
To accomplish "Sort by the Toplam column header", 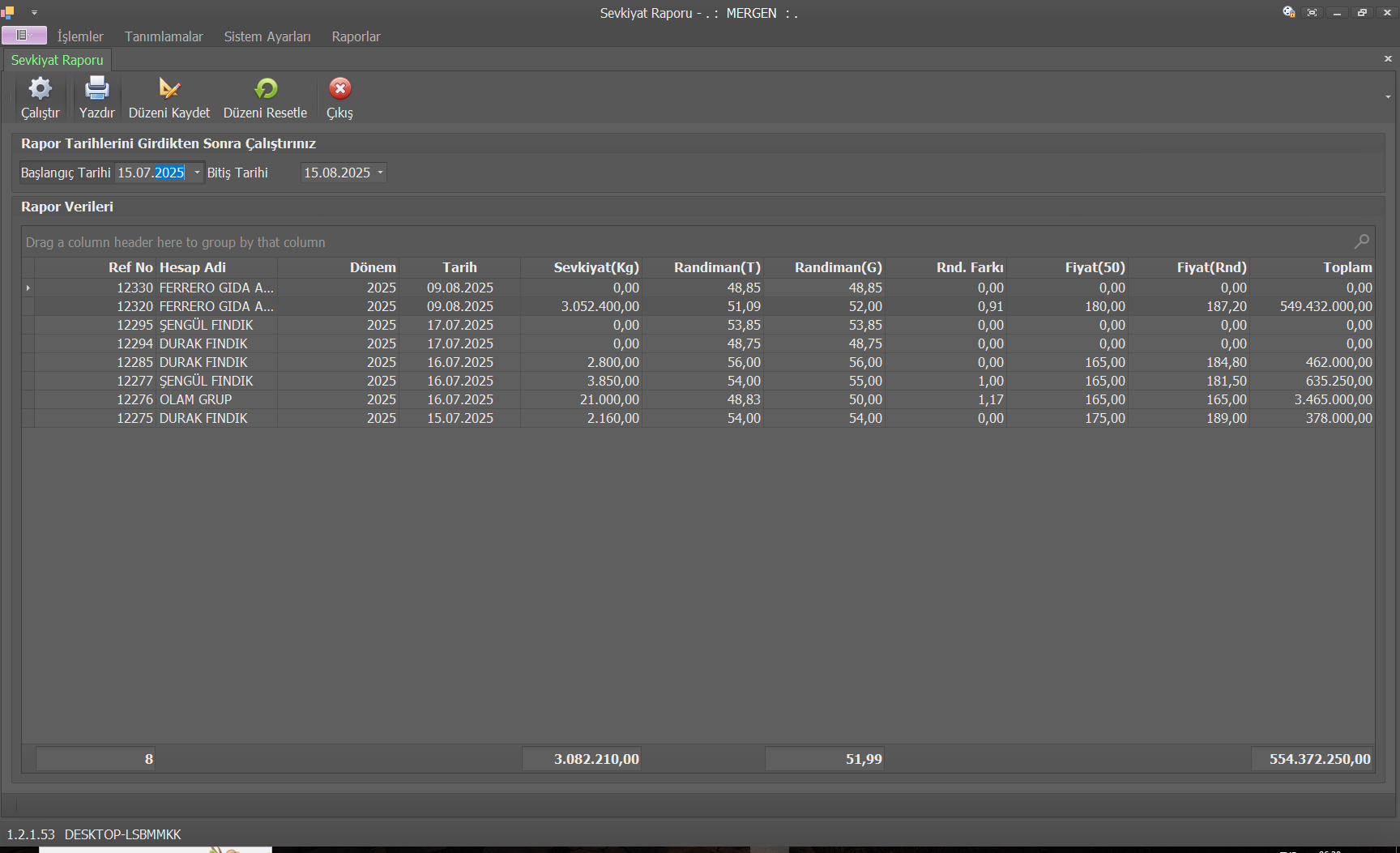I will 1347,267.
